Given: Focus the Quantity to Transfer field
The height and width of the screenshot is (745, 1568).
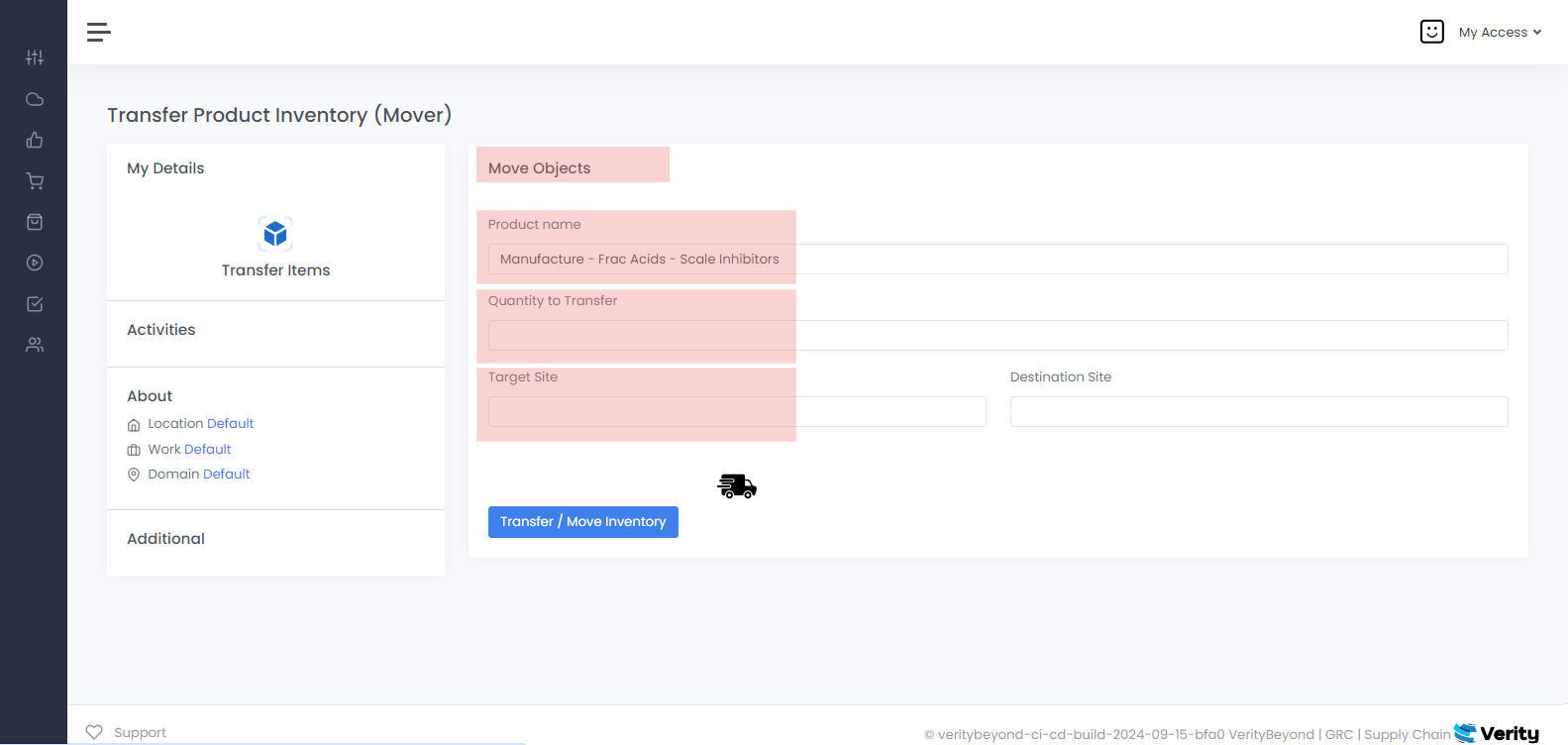Looking at the screenshot, I should tap(997, 336).
